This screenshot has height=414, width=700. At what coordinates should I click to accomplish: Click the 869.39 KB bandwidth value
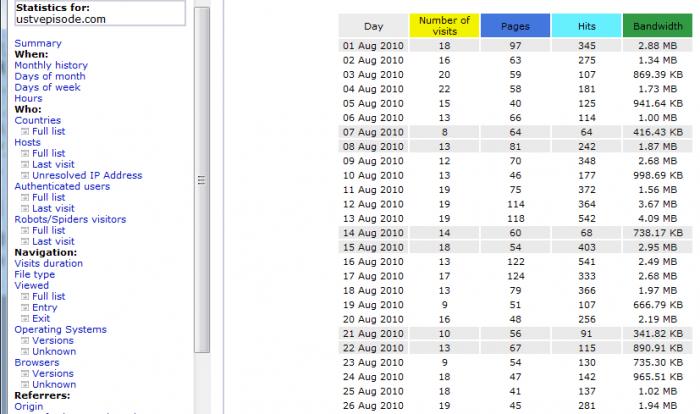pos(658,75)
